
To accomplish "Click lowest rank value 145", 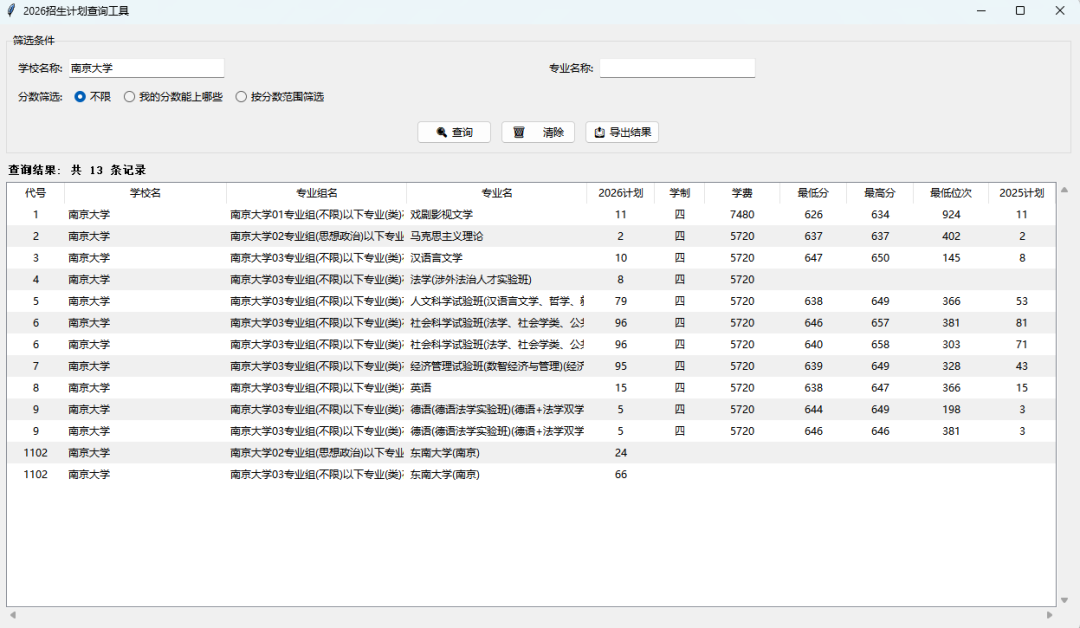I will pyautogui.click(x=951, y=258).
